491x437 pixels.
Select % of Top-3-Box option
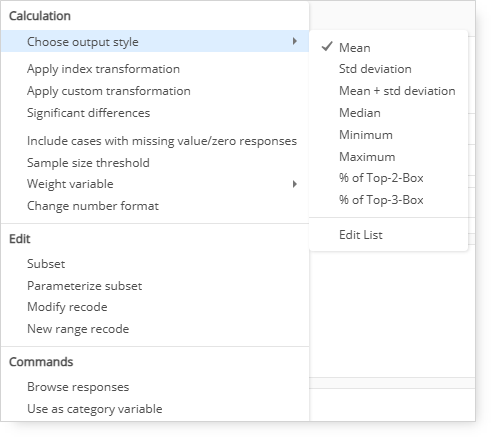point(381,200)
